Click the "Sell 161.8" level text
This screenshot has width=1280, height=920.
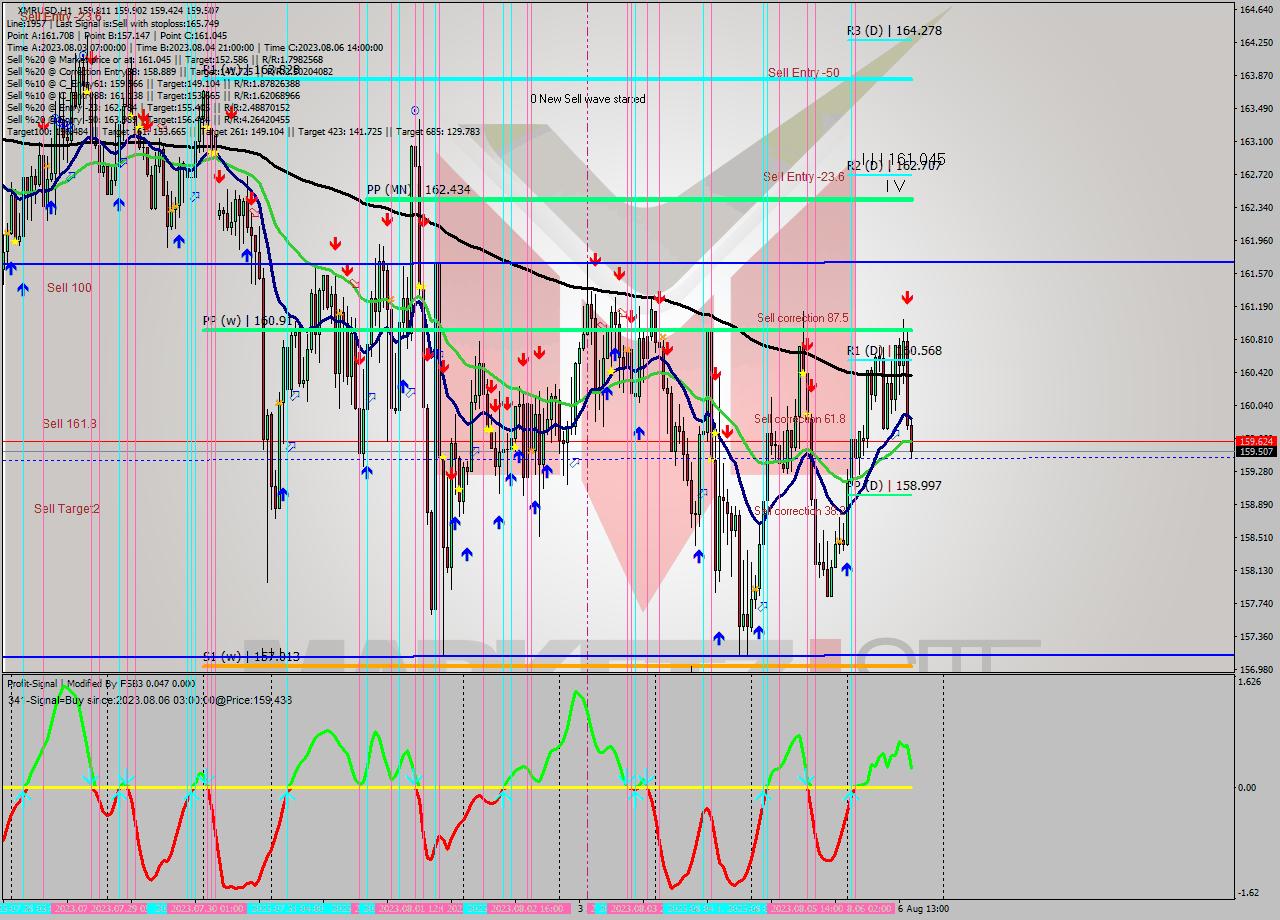point(69,424)
